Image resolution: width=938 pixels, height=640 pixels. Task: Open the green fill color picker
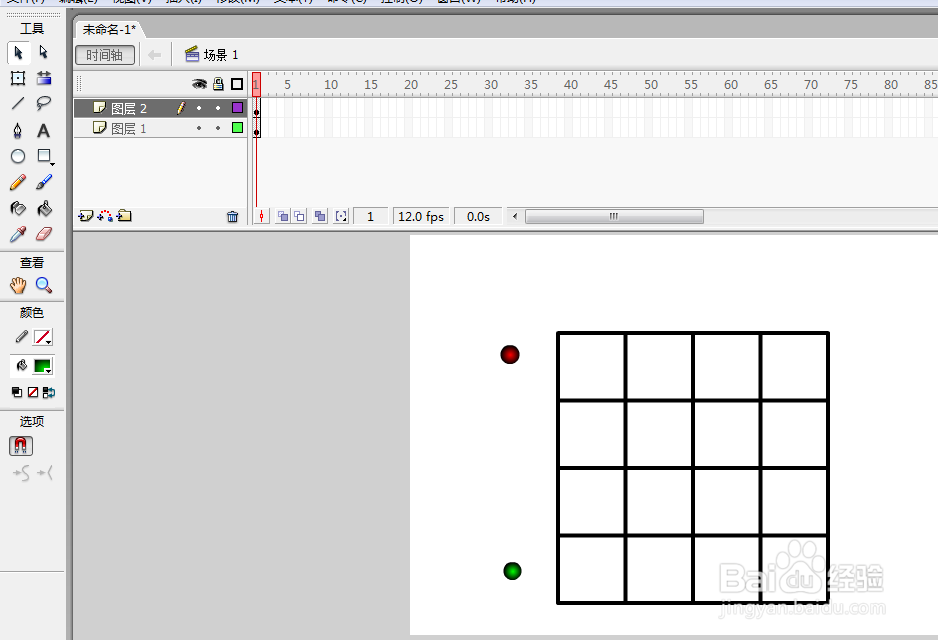coord(43,366)
